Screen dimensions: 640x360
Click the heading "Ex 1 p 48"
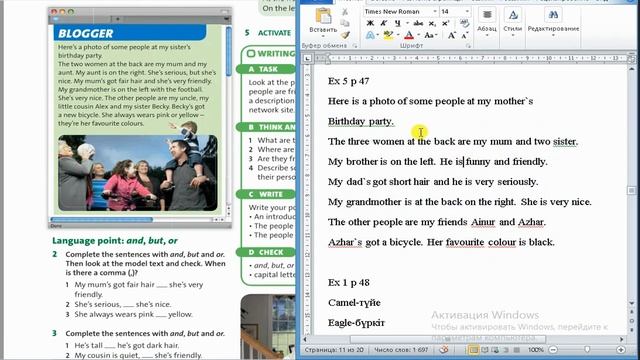click(349, 282)
